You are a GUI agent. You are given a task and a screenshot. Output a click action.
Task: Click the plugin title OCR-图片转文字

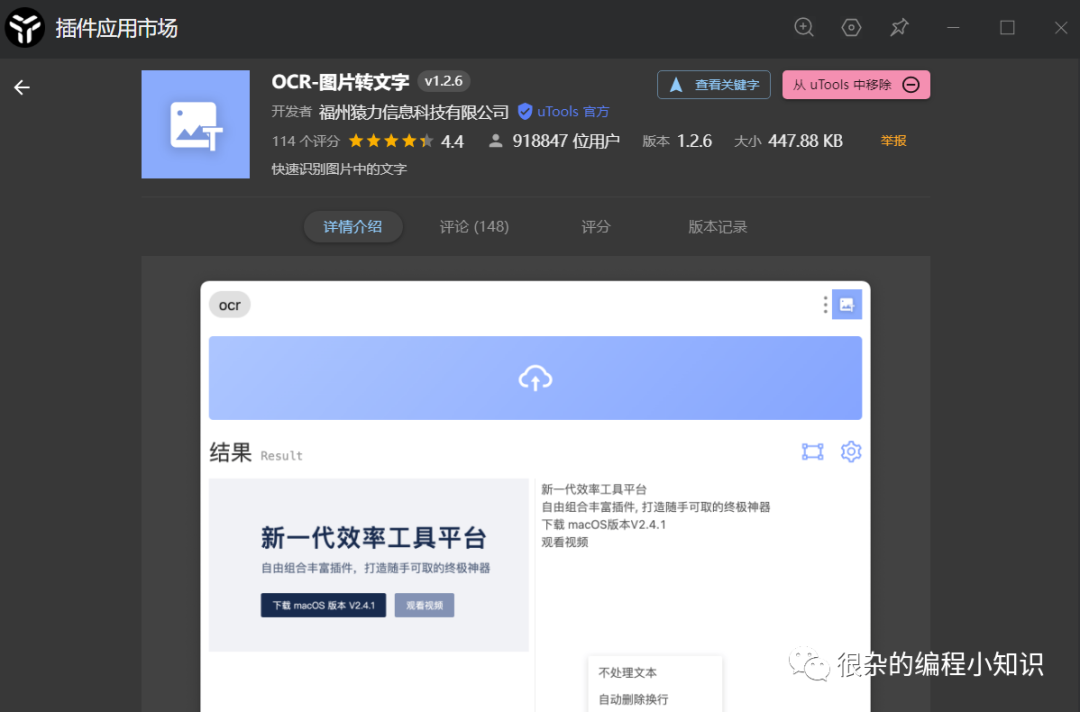point(340,82)
